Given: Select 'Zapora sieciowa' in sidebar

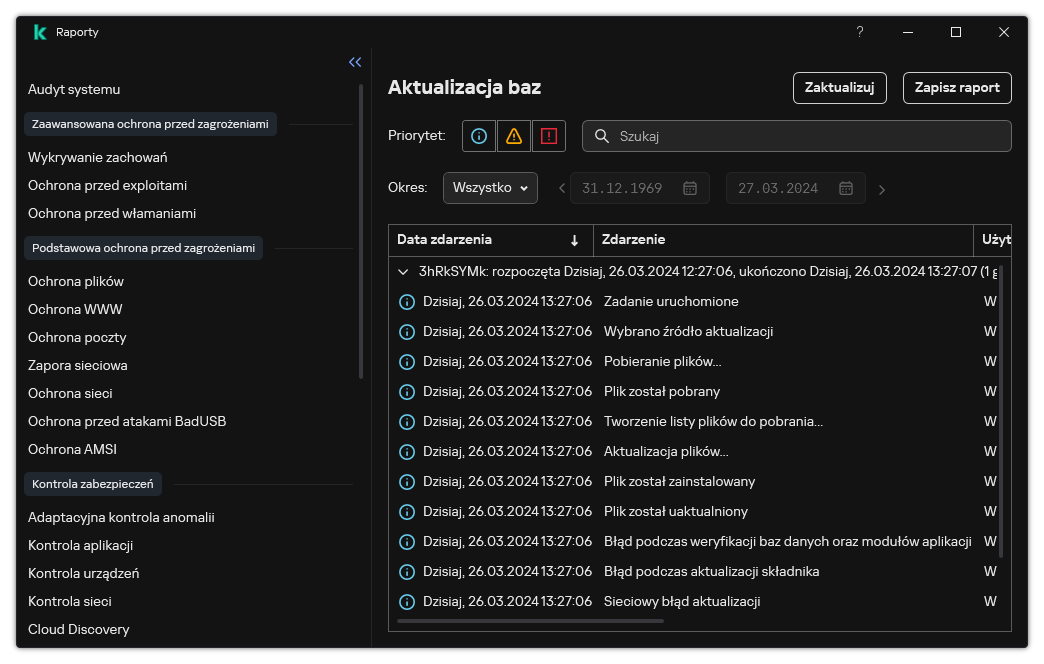Looking at the screenshot, I should pos(78,365).
